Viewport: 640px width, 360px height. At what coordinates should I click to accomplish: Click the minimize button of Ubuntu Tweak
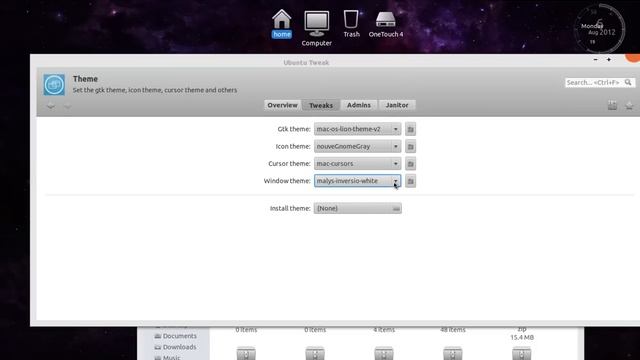[596, 60]
